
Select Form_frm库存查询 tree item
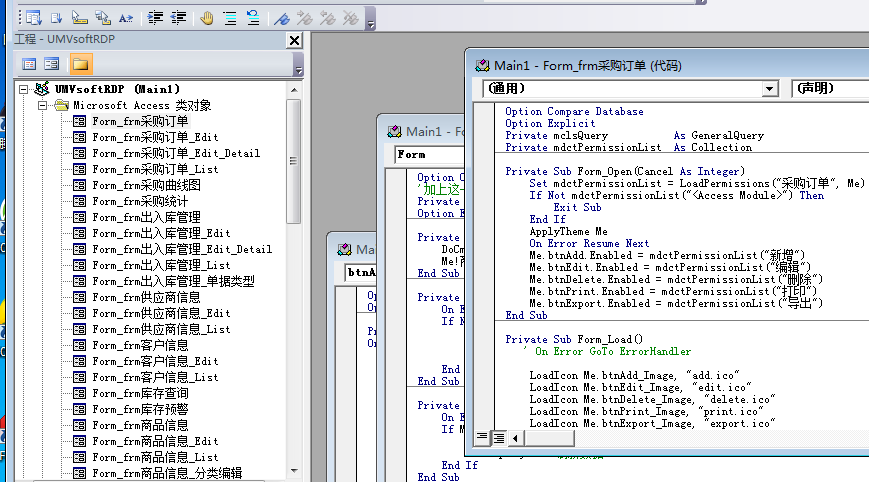tap(140, 394)
